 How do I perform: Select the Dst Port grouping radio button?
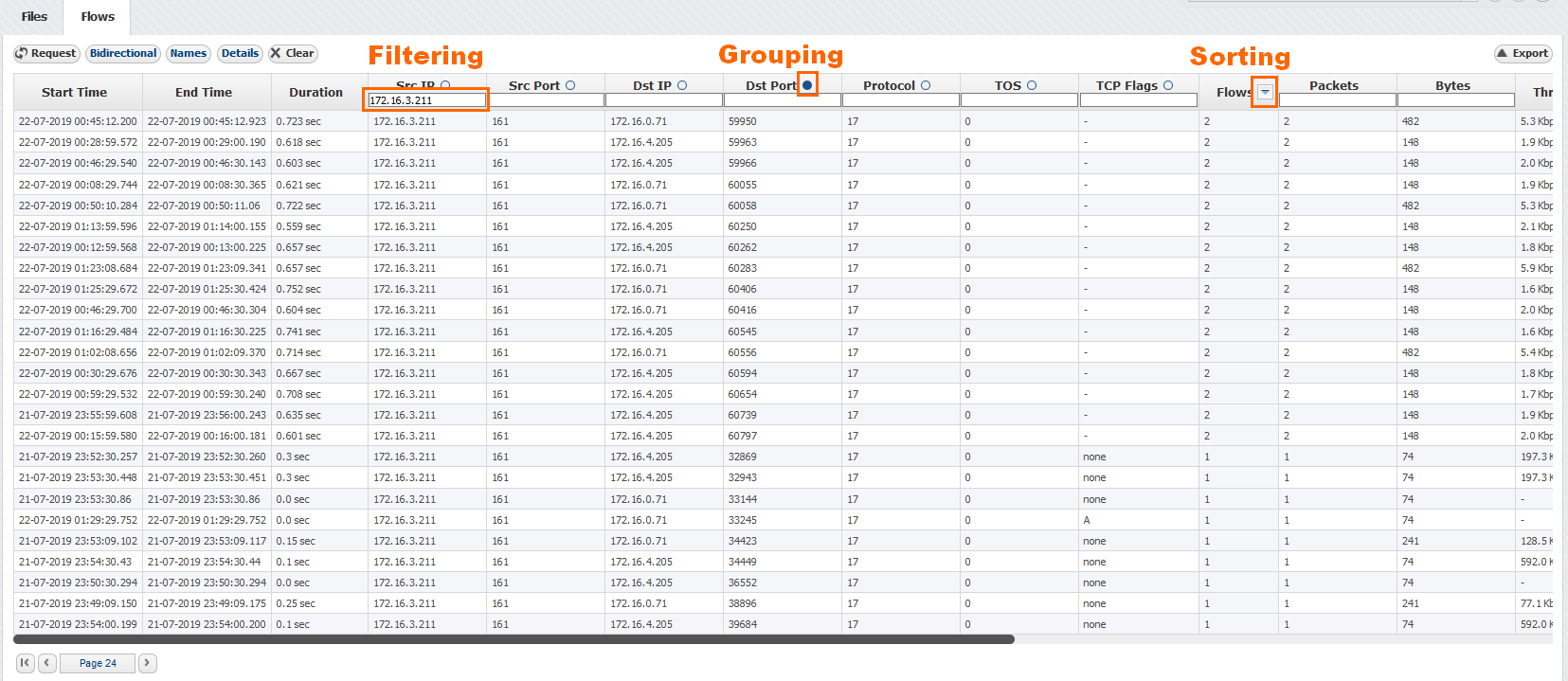click(807, 85)
